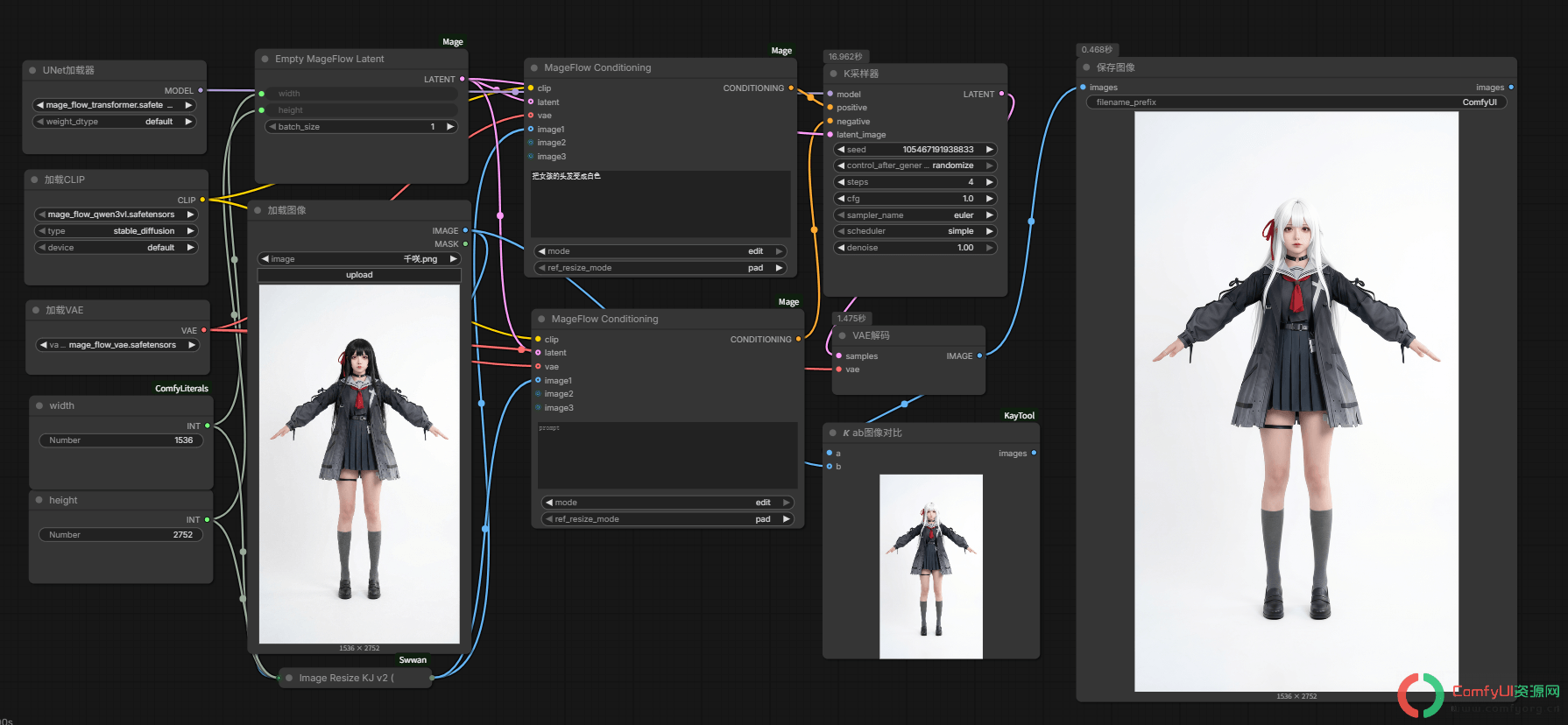
Task: Click next arrow on 千咲.png image selector
Action: 453,259
